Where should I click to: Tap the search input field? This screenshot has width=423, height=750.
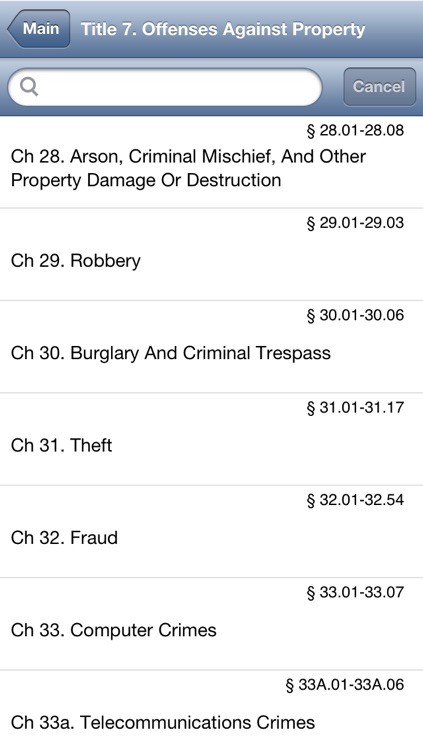[x=165, y=87]
